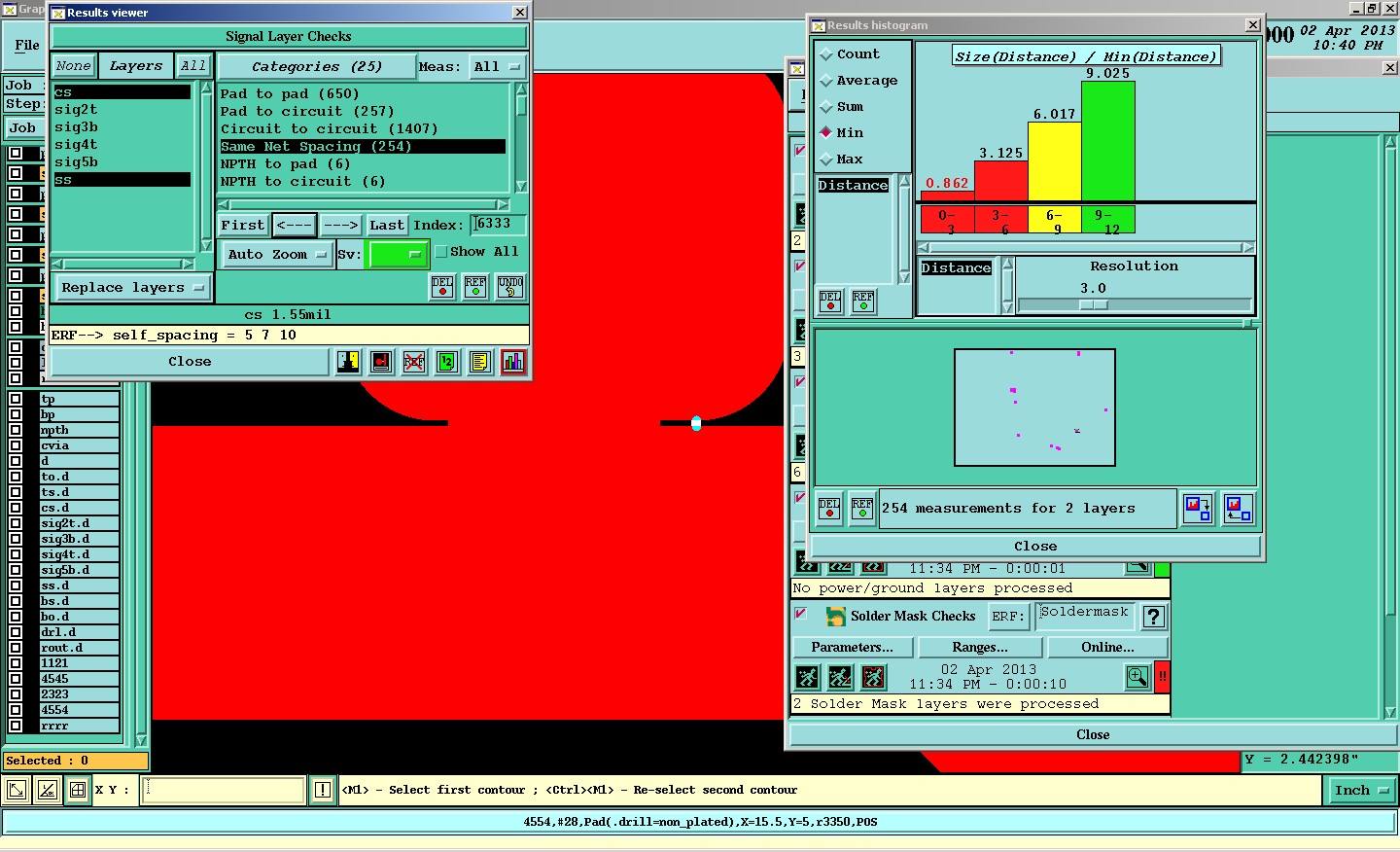The width and height of the screenshot is (1400, 852).
Task: Click the First button
Action: tap(243, 226)
